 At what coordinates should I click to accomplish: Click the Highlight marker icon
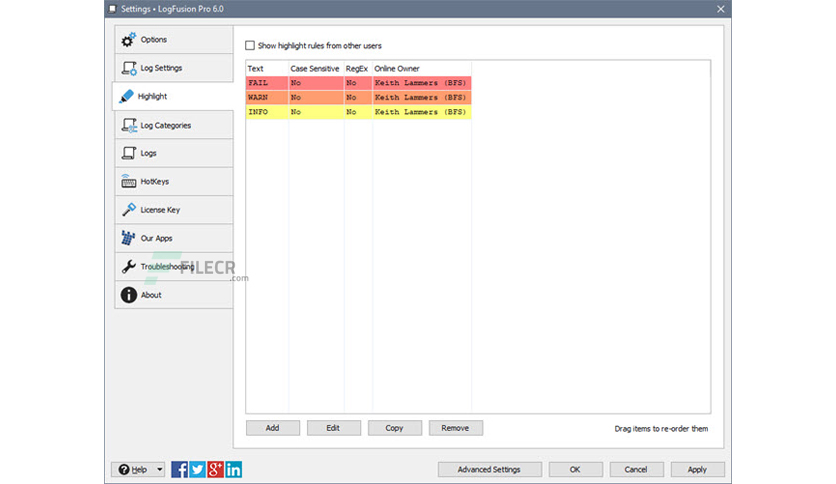click(126, 96)
